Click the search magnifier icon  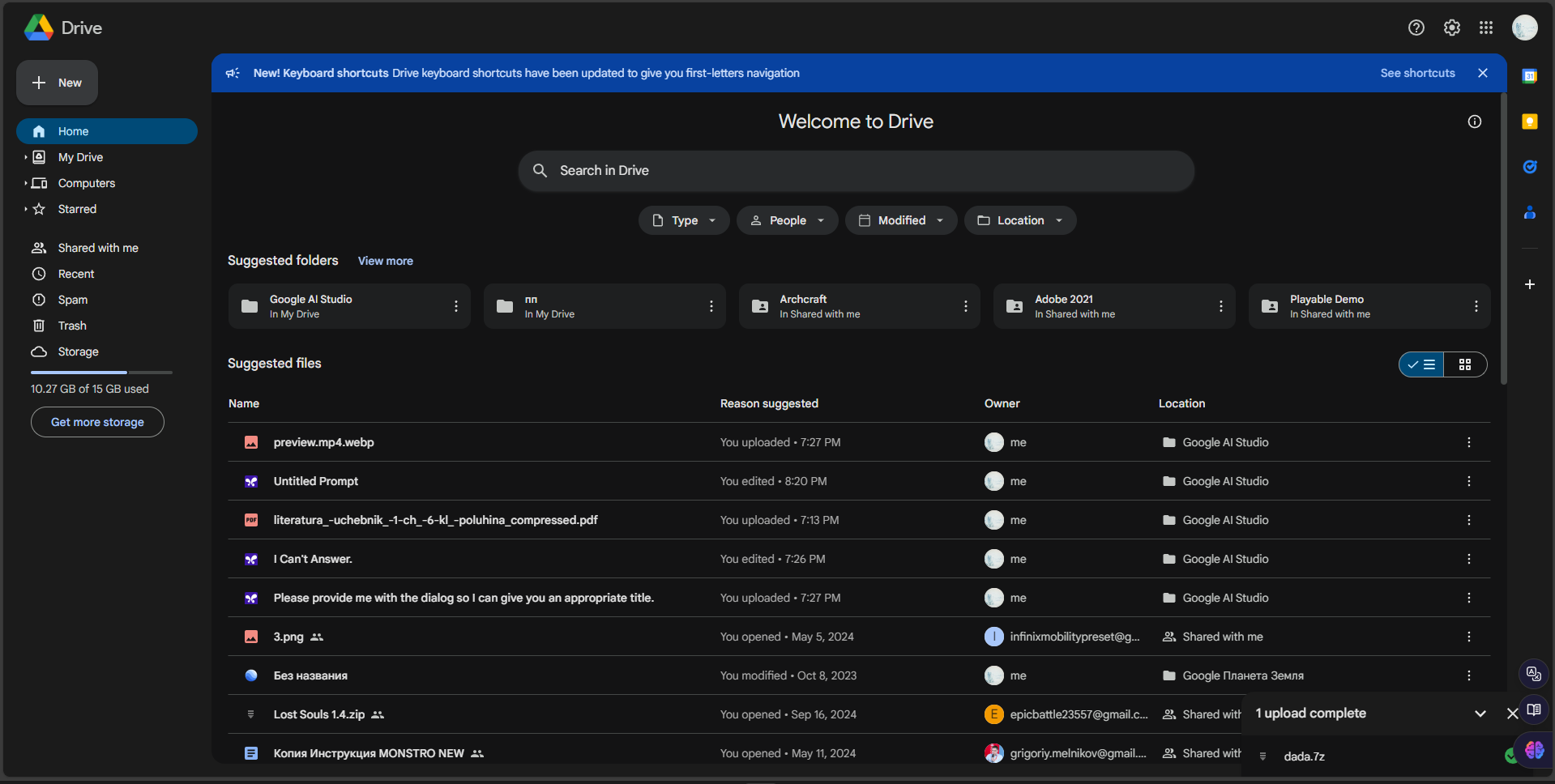[x=540, y=170]
